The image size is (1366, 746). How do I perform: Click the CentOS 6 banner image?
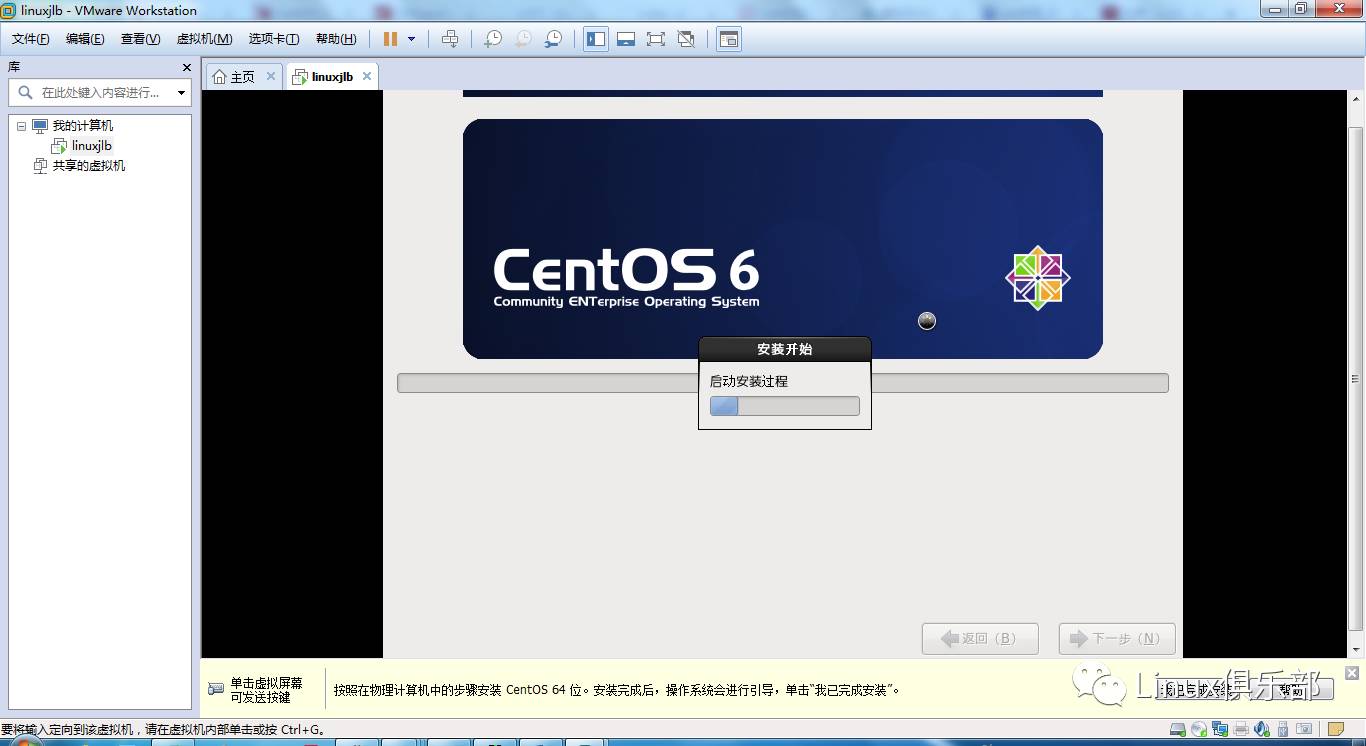(x=782, y=239)
